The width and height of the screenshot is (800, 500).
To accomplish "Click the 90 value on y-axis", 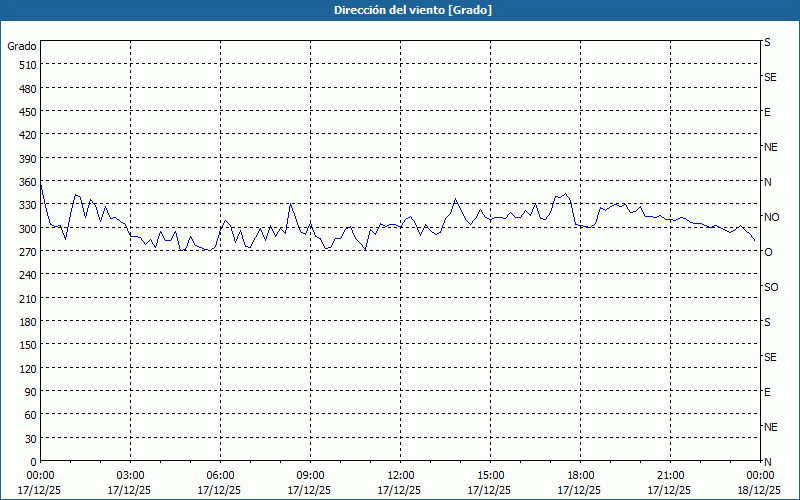I will [x=30, y=392].
